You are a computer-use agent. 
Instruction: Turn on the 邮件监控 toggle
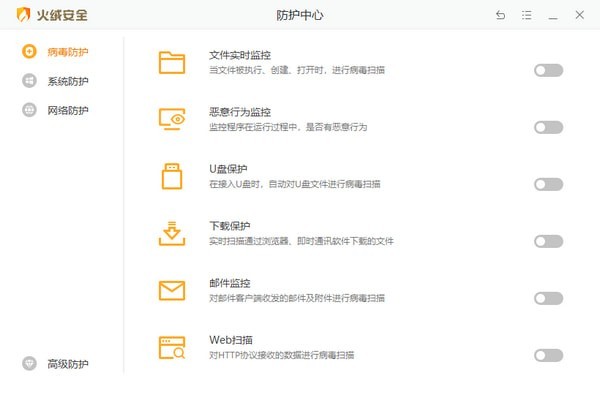tap(548, 299)
